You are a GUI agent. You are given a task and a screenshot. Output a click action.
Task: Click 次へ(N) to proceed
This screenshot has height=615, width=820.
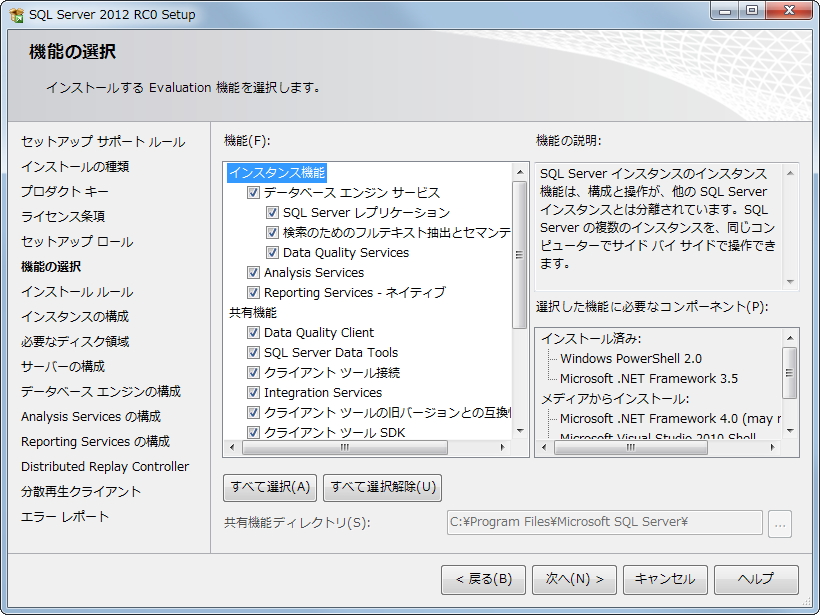pos(574,579)
